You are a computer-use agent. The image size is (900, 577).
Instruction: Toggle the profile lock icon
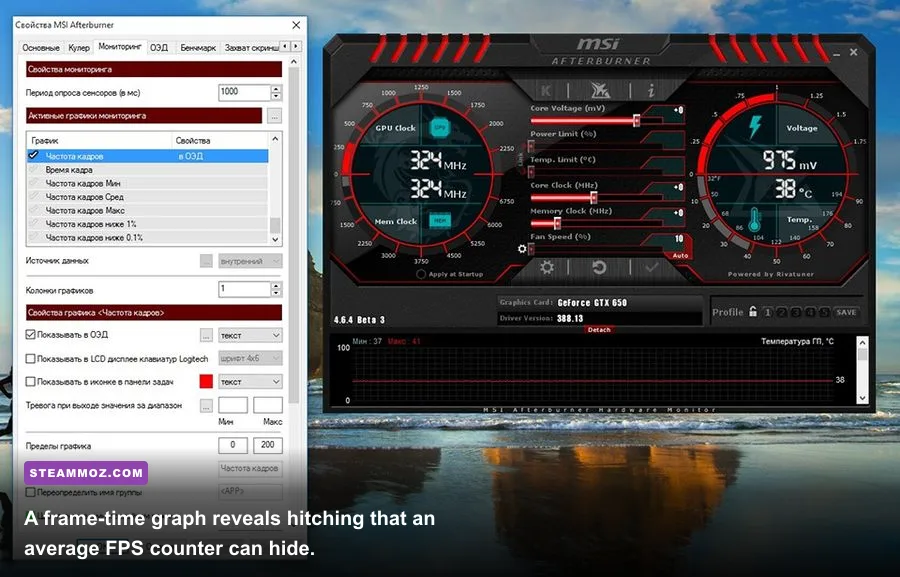[x=752, y=312]
